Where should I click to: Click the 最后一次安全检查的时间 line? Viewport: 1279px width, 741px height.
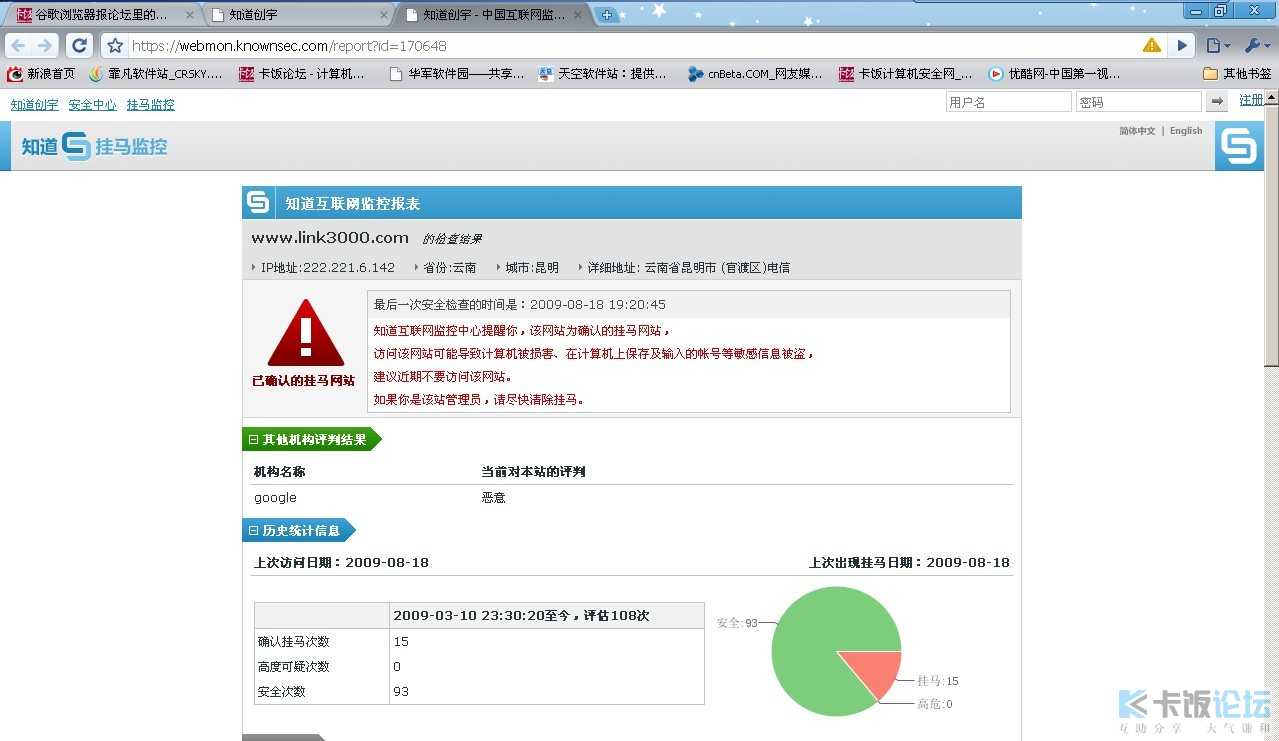pyautogui.click(x=520, y=304)
